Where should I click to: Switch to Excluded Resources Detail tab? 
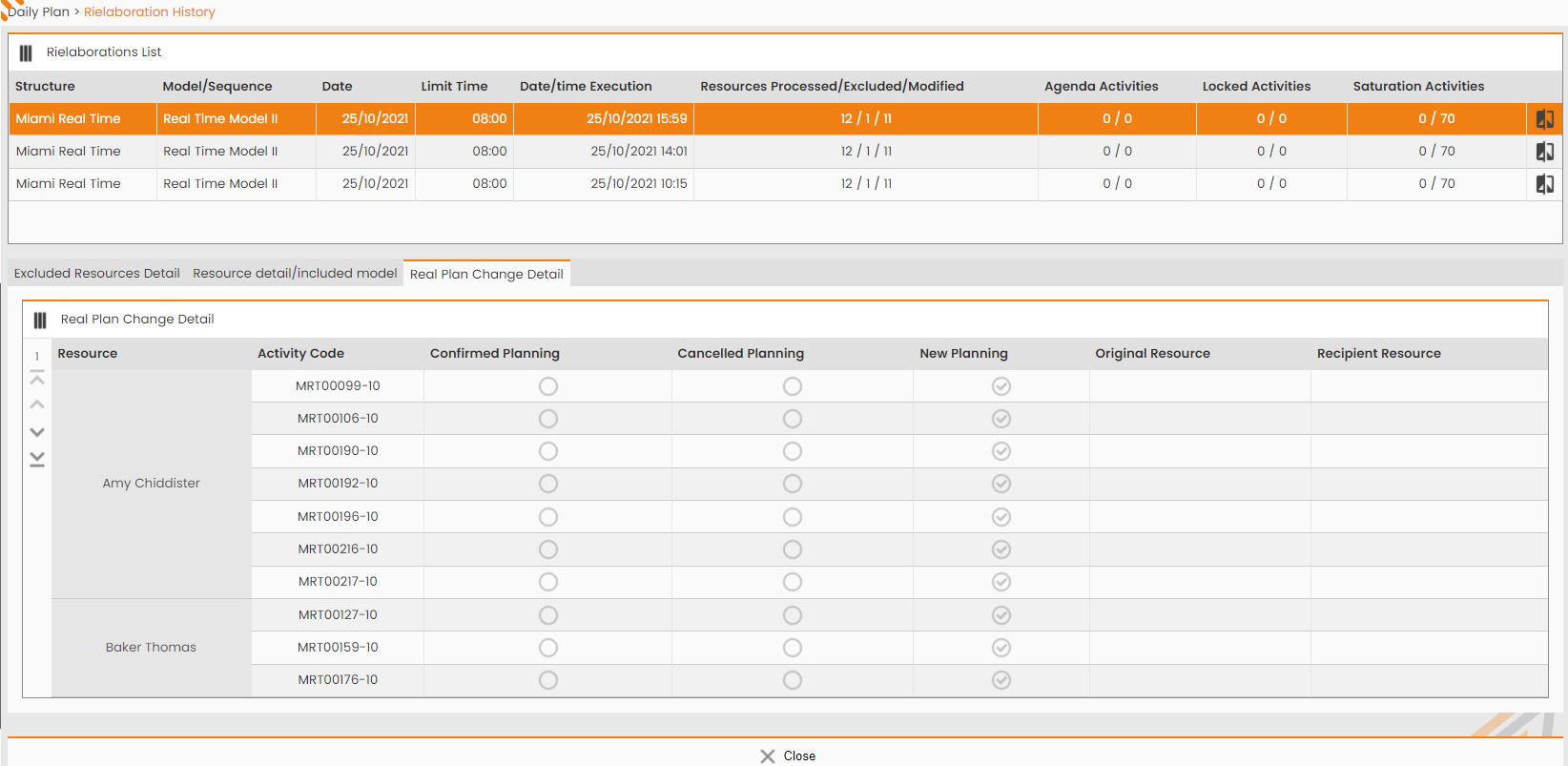(x=97, y=274)
